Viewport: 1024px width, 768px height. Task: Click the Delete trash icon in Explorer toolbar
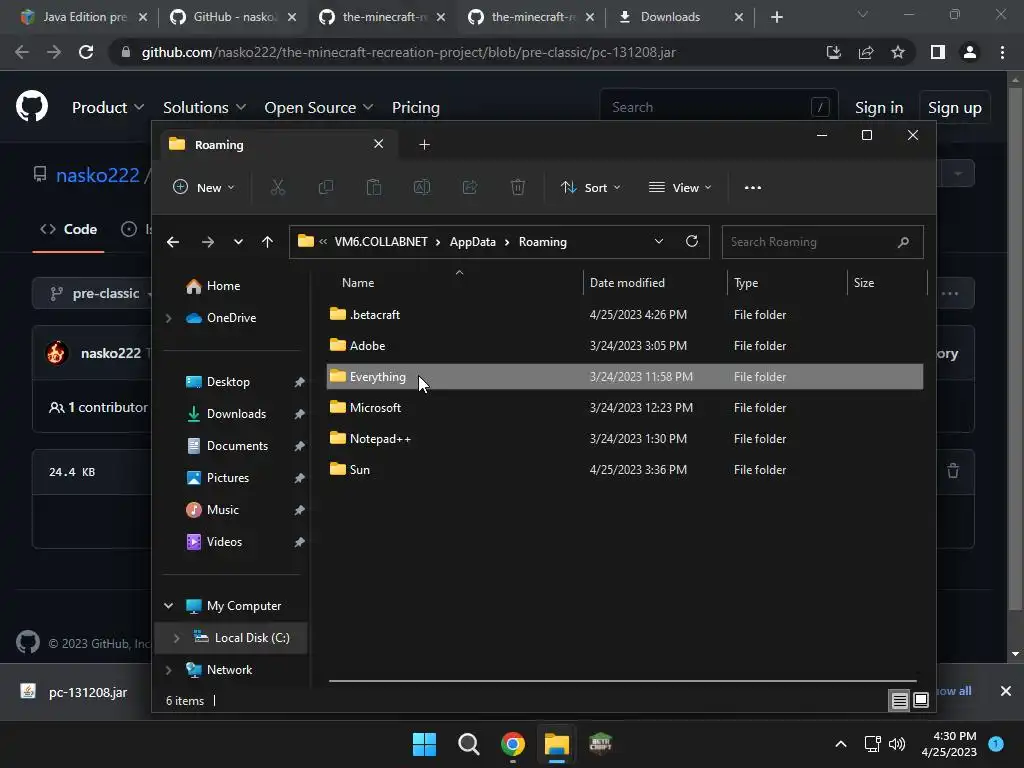517,187
